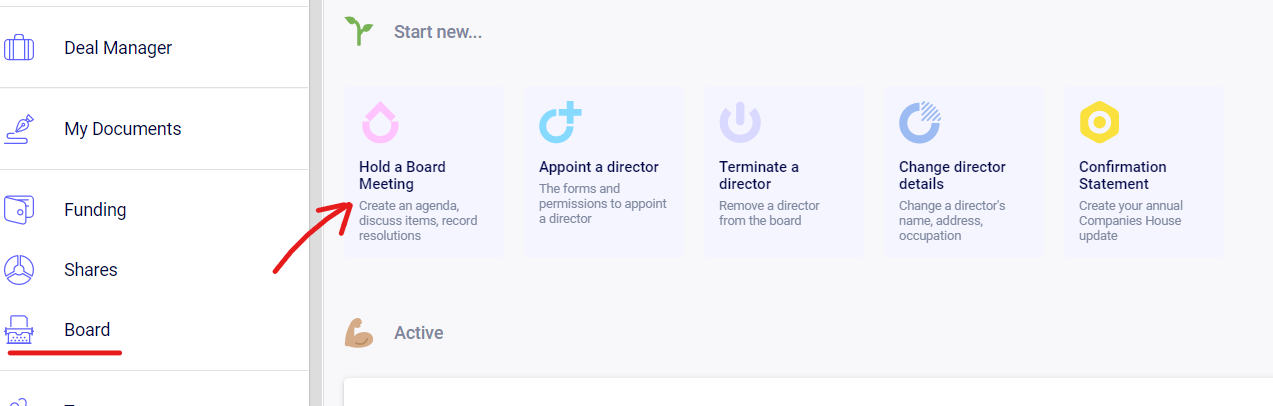
Task: Click the Funding wallet icon
Action: [19, 210]
